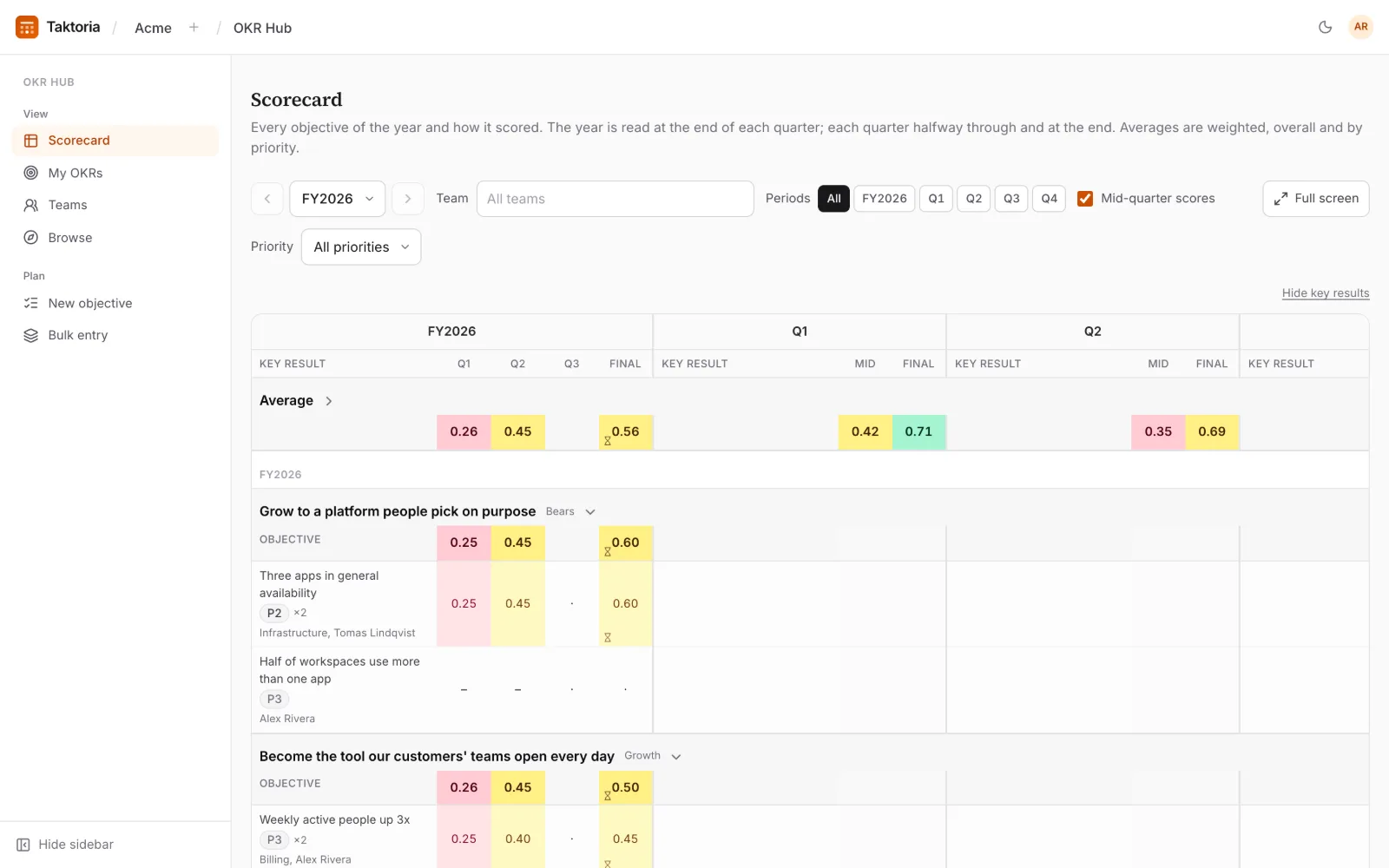The image size is (1389, 868).
Task: Open My OKRs view
Action: click(x=115, y=173)
